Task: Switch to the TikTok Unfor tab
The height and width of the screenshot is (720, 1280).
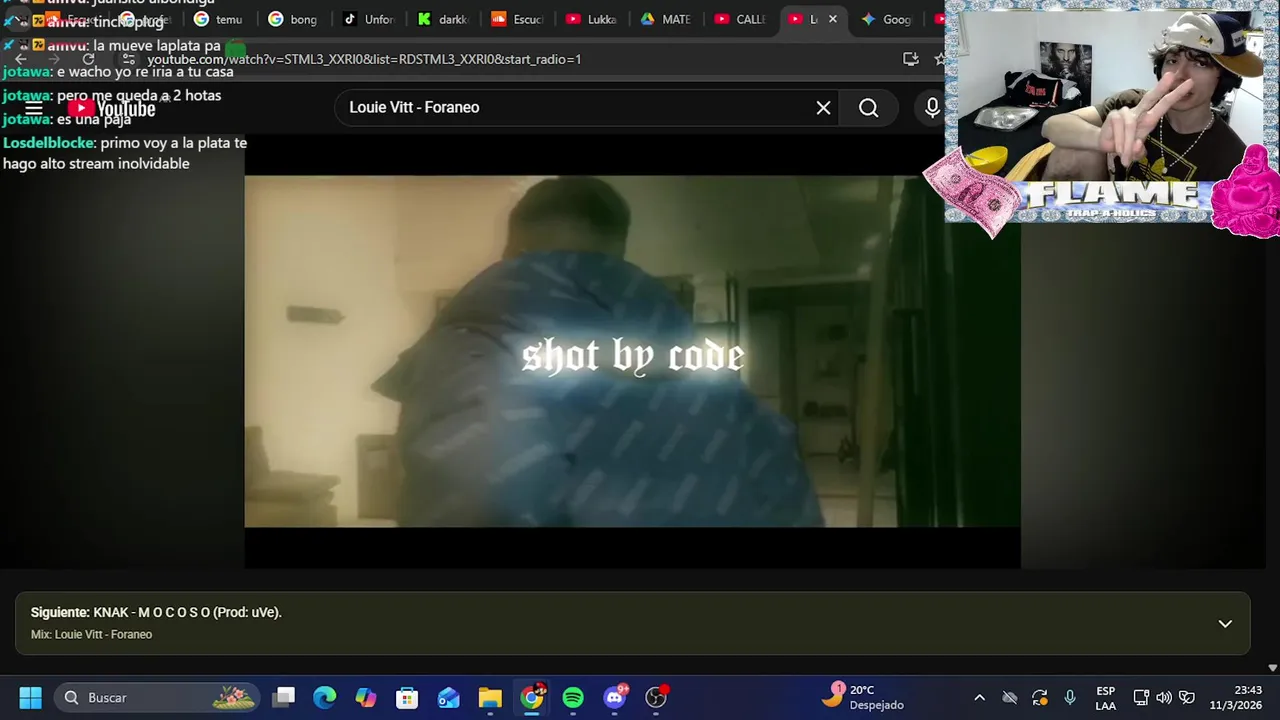Action: click(x=368, y=19)
